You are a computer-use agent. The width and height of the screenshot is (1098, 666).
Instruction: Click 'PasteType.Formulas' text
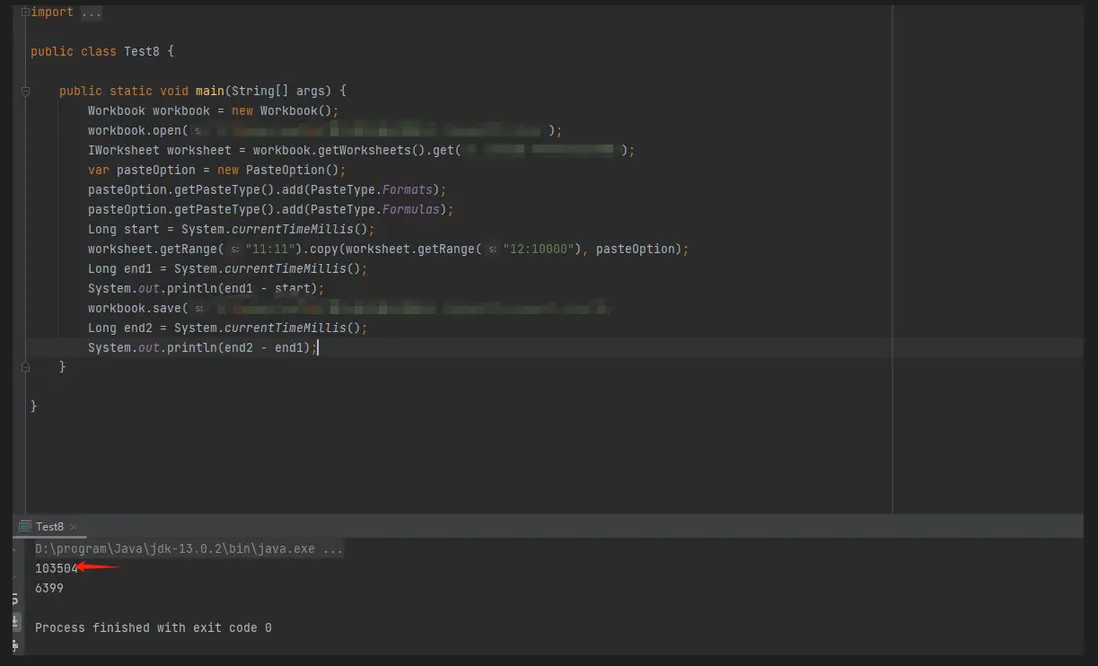[375, 209]
